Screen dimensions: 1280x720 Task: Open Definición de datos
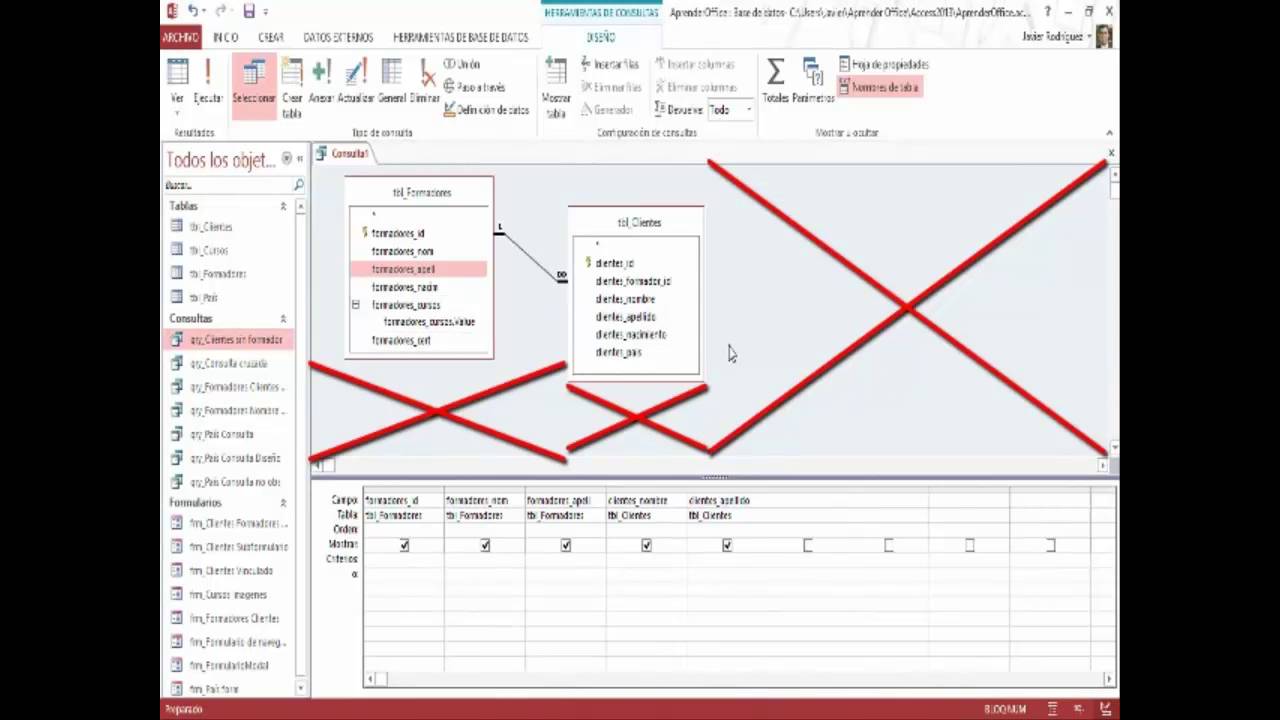(x=486, y=110)
